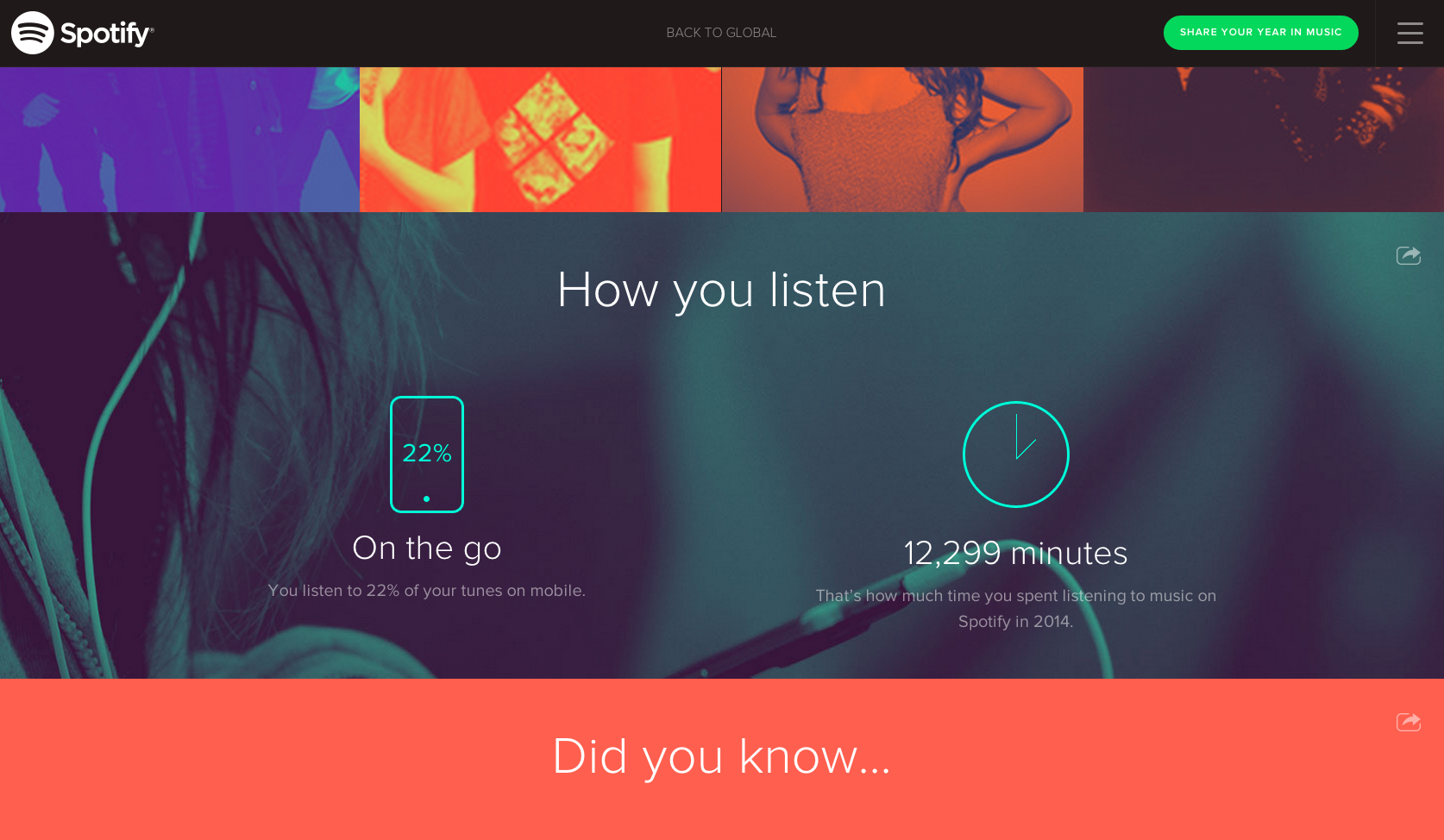Click the Spotify logo in the header
Image resolution: width=1444 pixels, height=840 pixels.
click(x=83, y=33)
